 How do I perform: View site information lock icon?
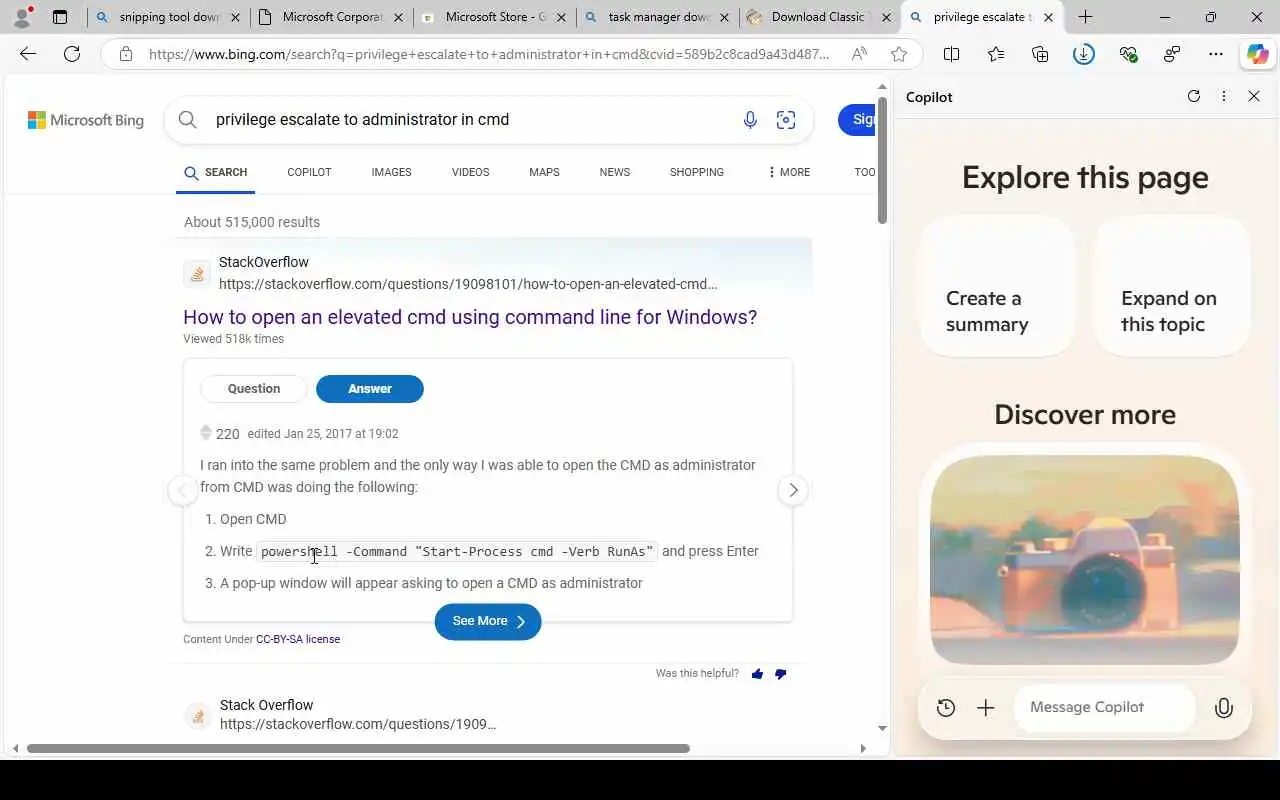click(126, 54)
